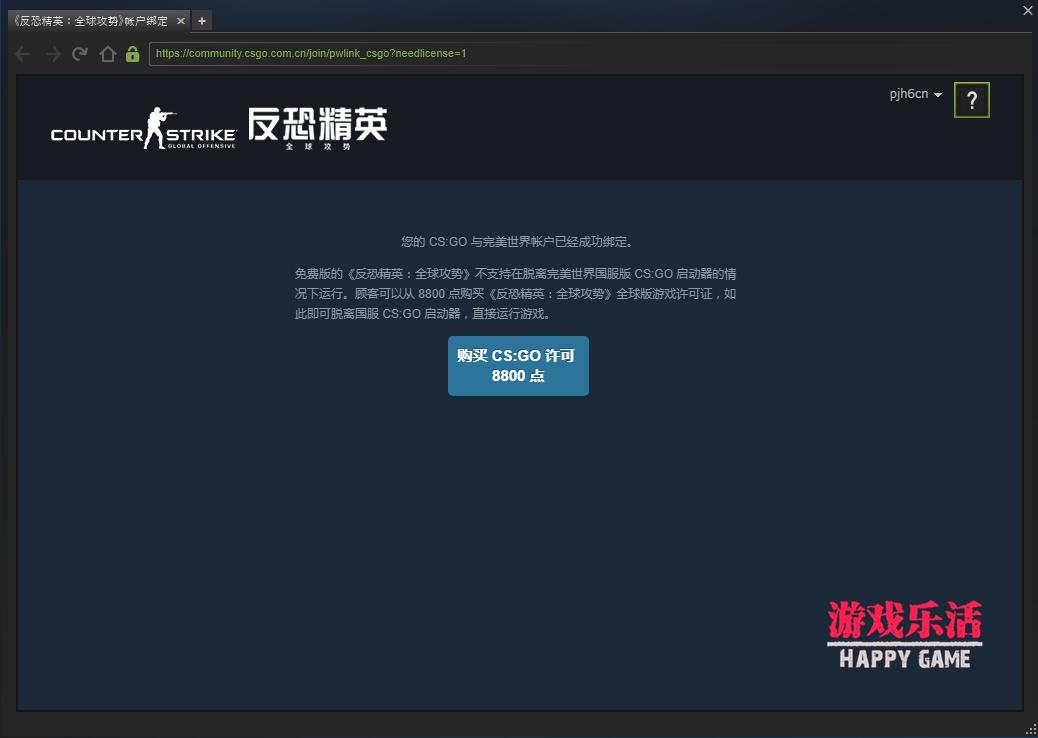1038x738 pixels.
Task: Open the pjh6cn account dropdown
Action: click(913, 92)
